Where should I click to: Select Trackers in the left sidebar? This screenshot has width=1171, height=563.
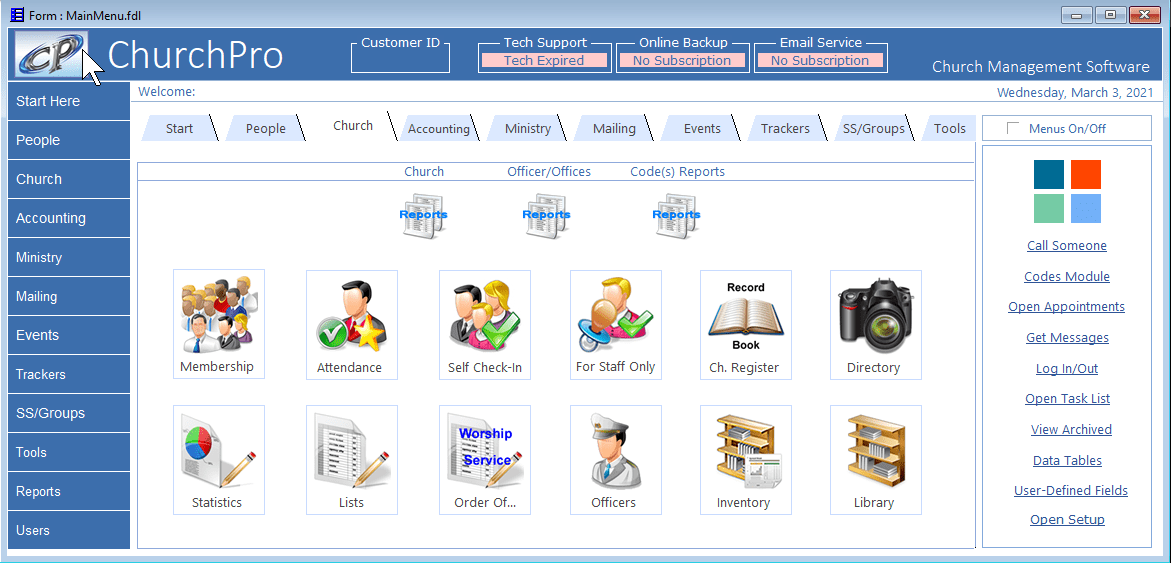tap(69, 374)
